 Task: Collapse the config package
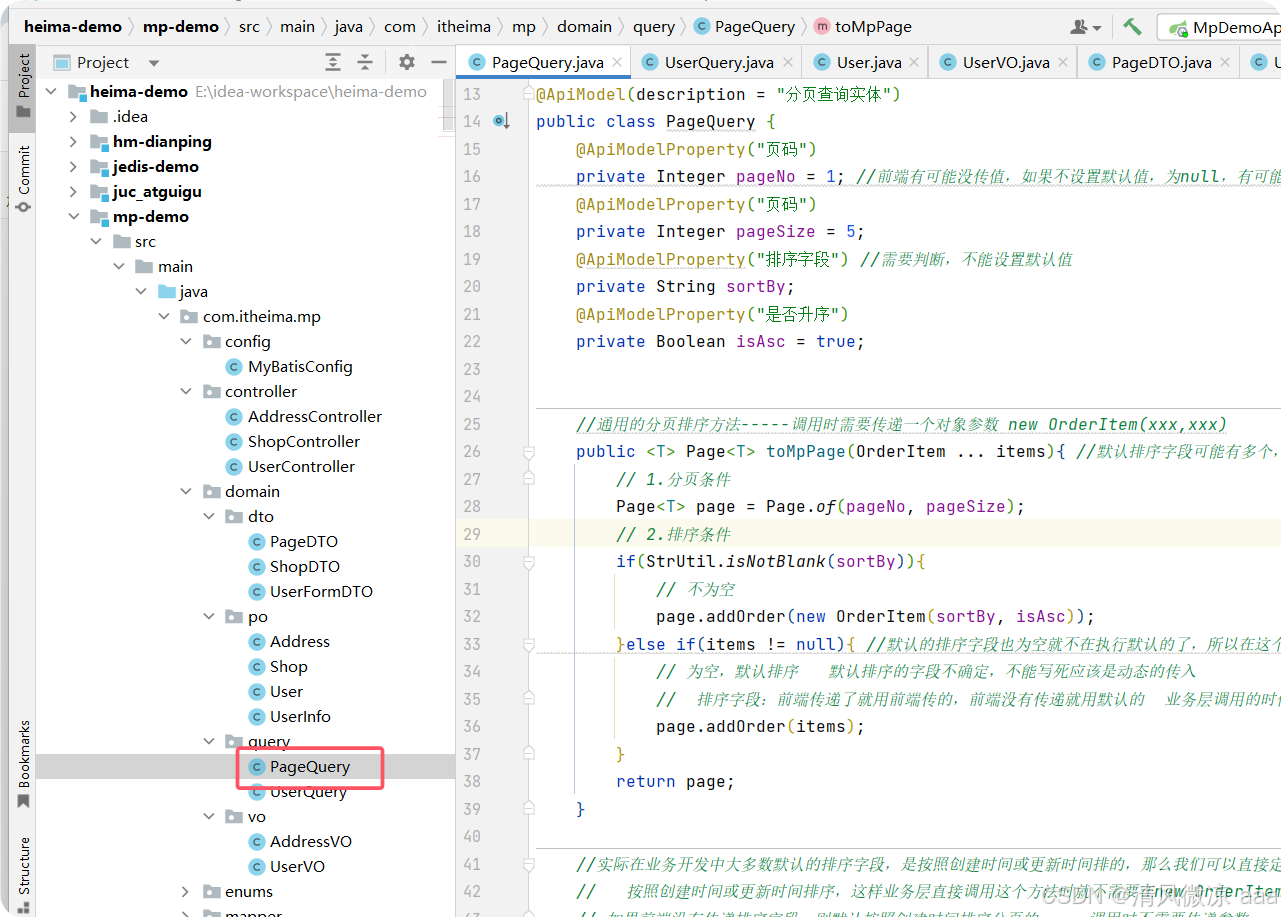186,342
